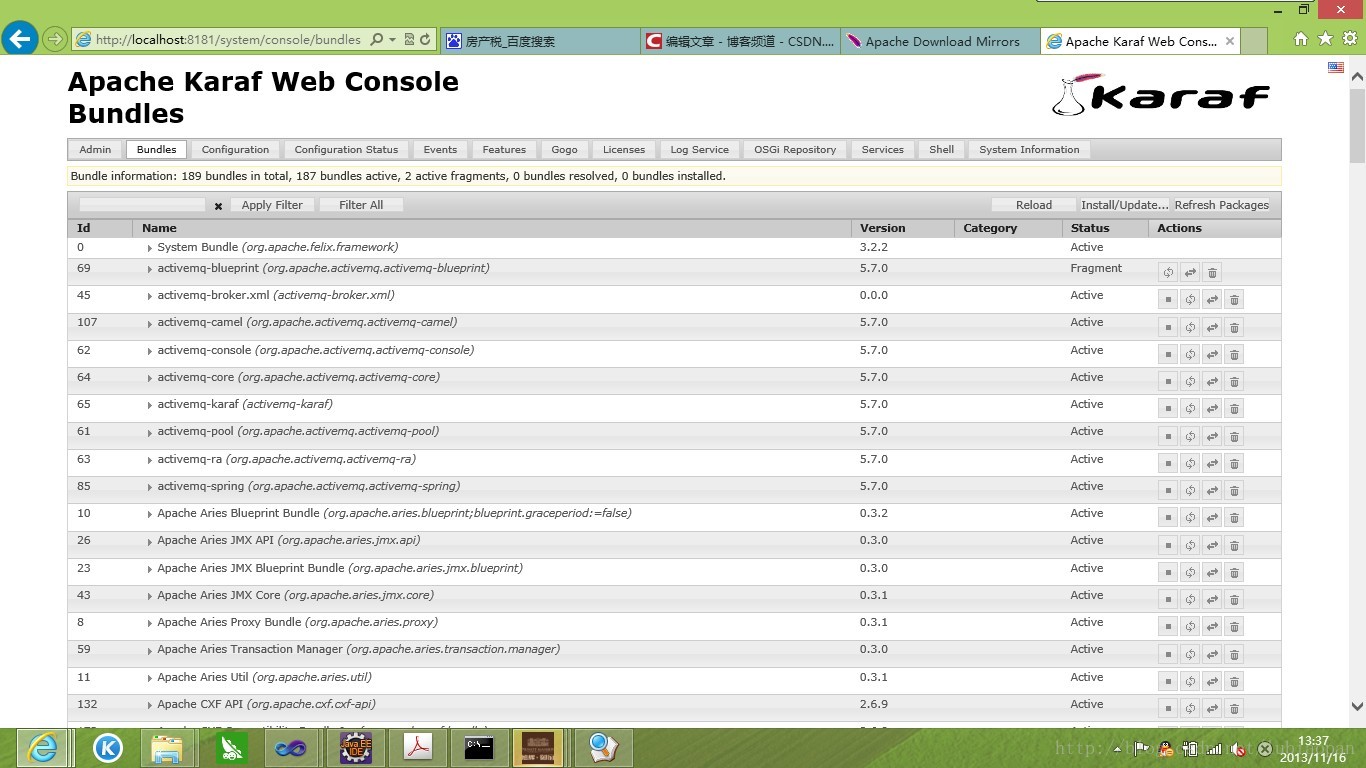This screenshot has width=1366, height=768.
Task: Update the activemq-broker.xml bundle
Action: 1212,300
